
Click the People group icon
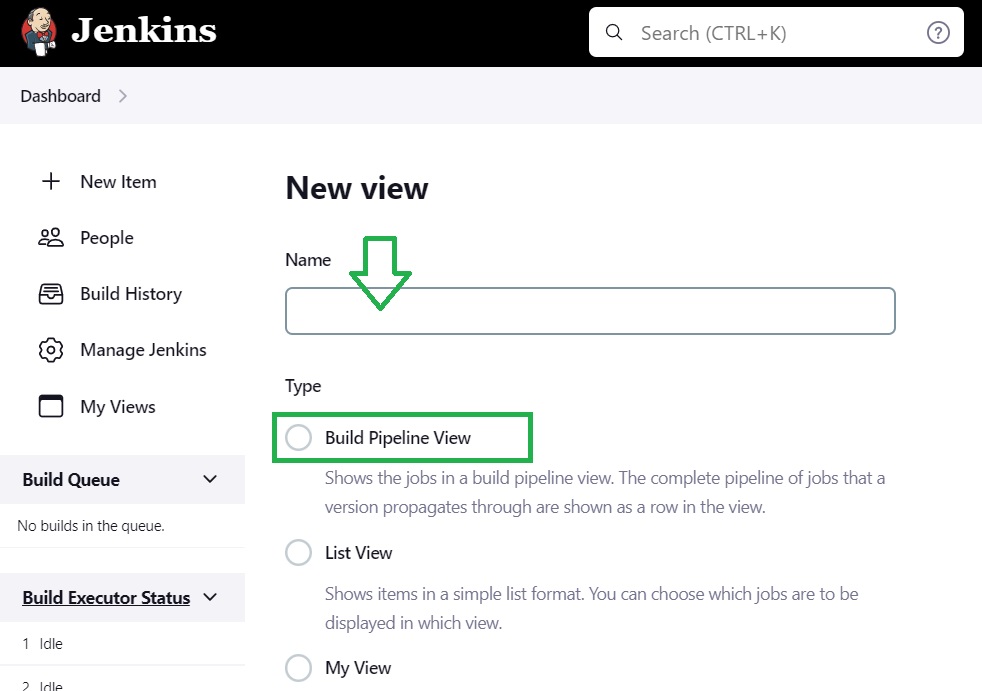51,237
